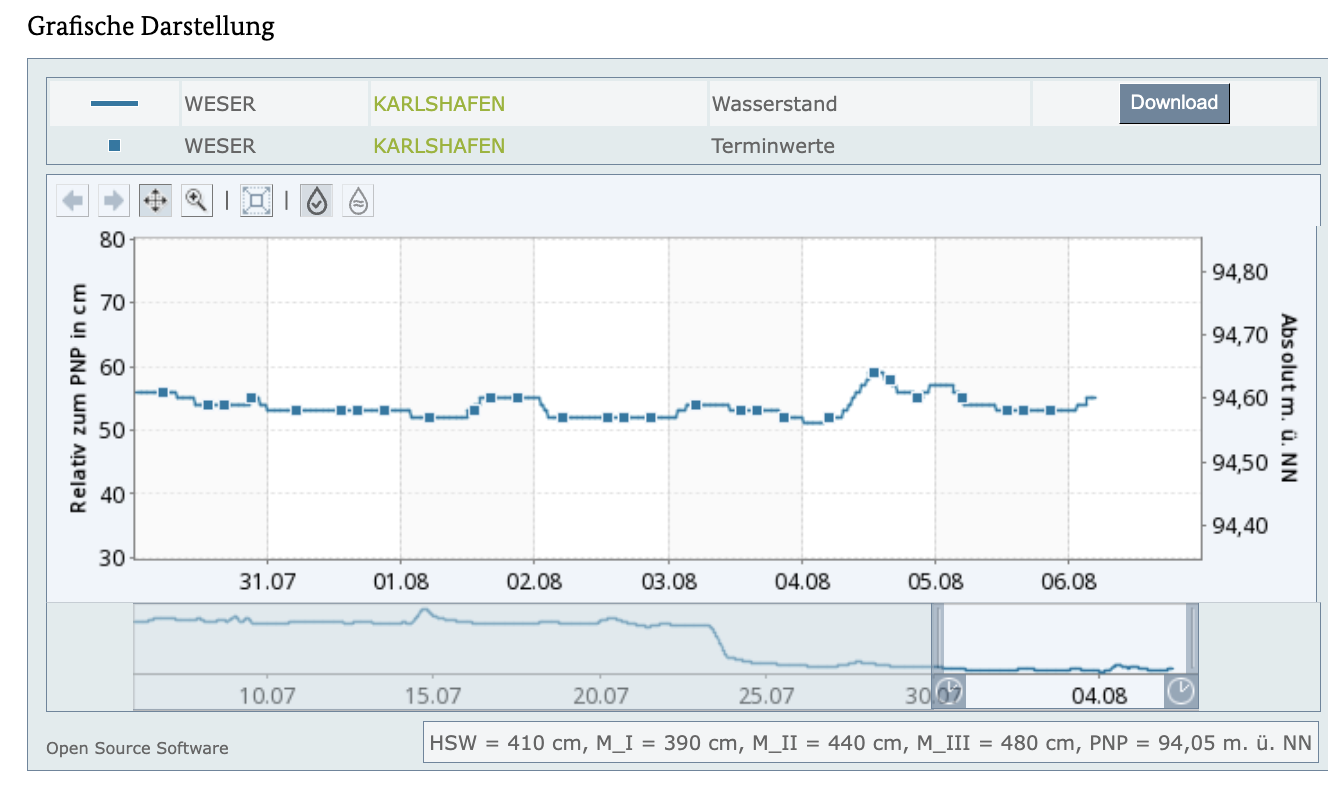Click the Absolut m. ü. NN axis title

tap(1289, 399)
